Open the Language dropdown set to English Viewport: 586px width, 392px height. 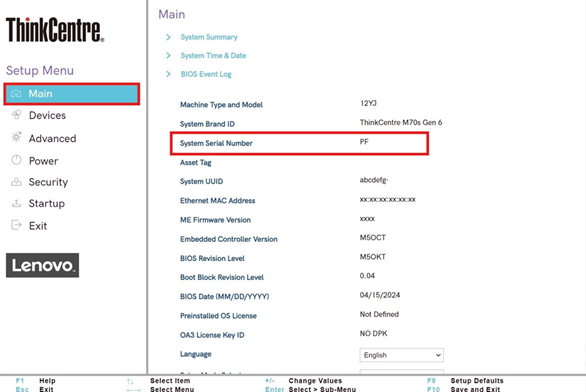pyautogui.click(x=402, y=355)
